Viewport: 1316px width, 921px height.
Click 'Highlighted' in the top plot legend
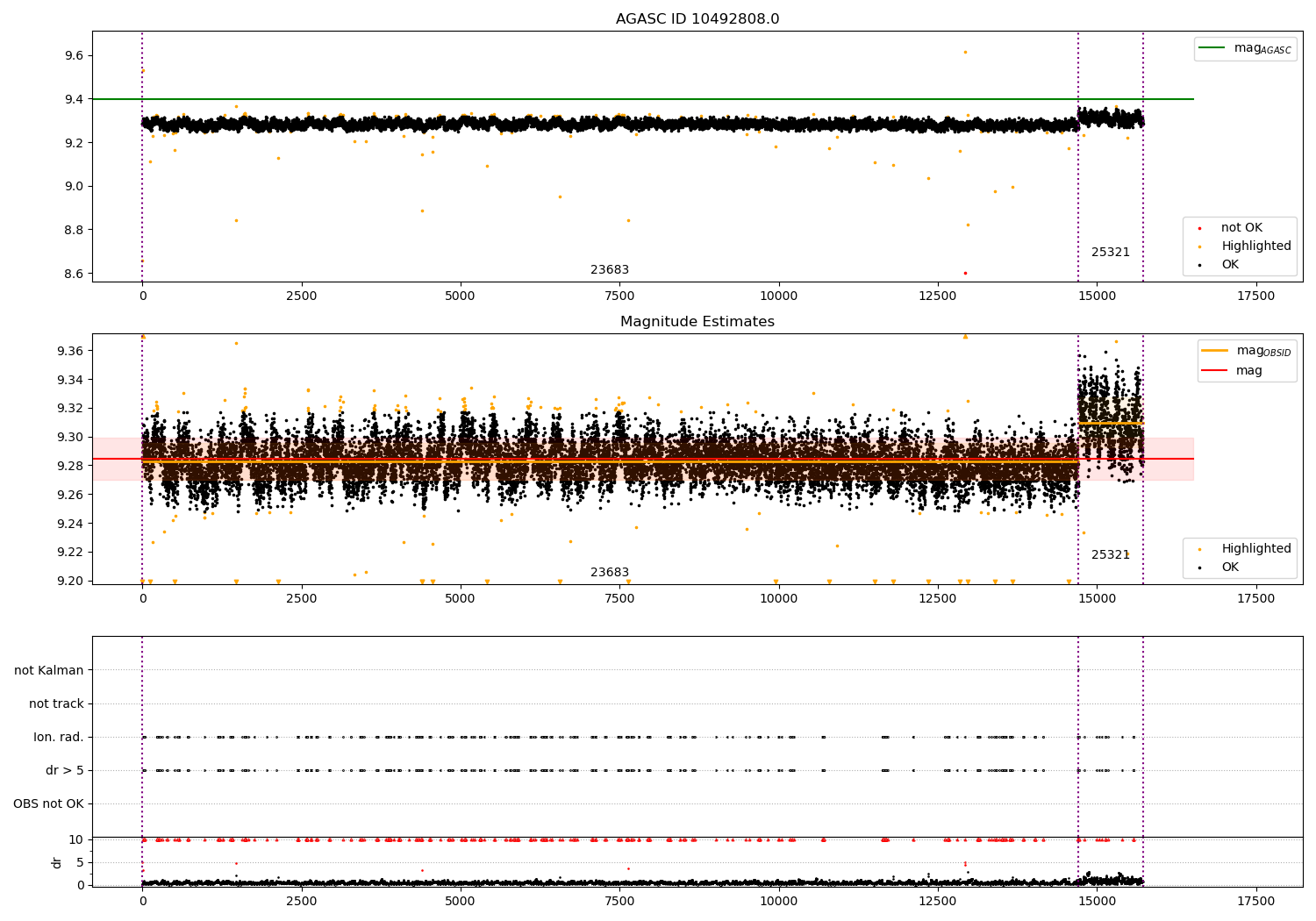click(x=1256, y=246)
